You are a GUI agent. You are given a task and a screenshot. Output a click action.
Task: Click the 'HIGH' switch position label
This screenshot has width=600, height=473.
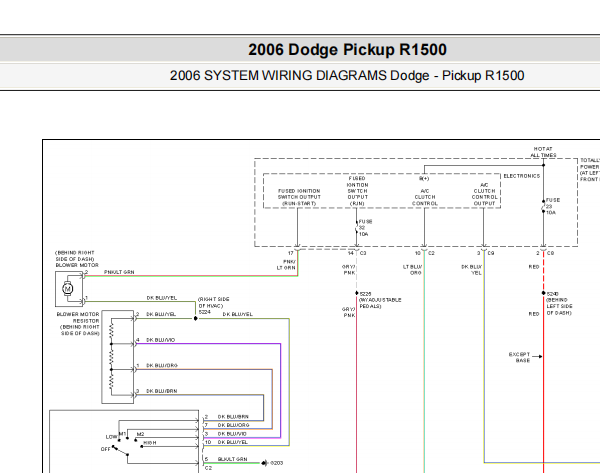[150, 443]
